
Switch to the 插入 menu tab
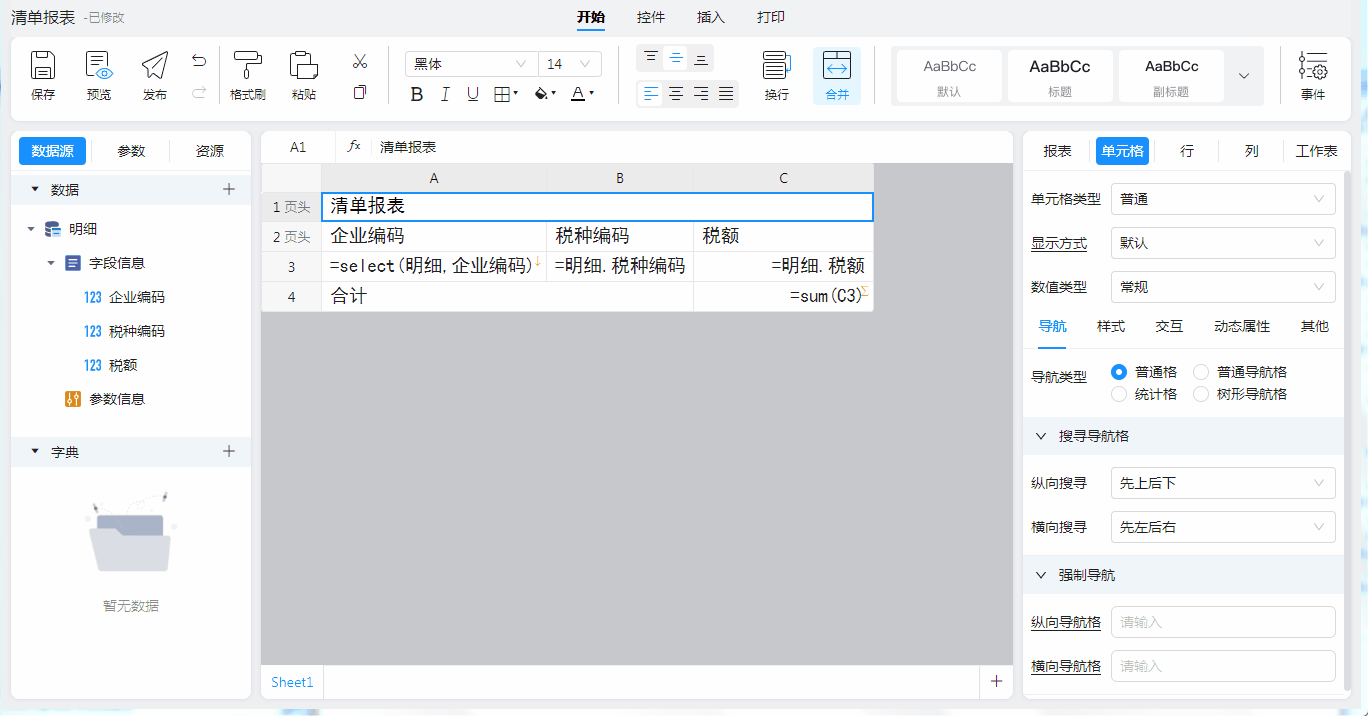pyautogui.click(x=711, y=17)
